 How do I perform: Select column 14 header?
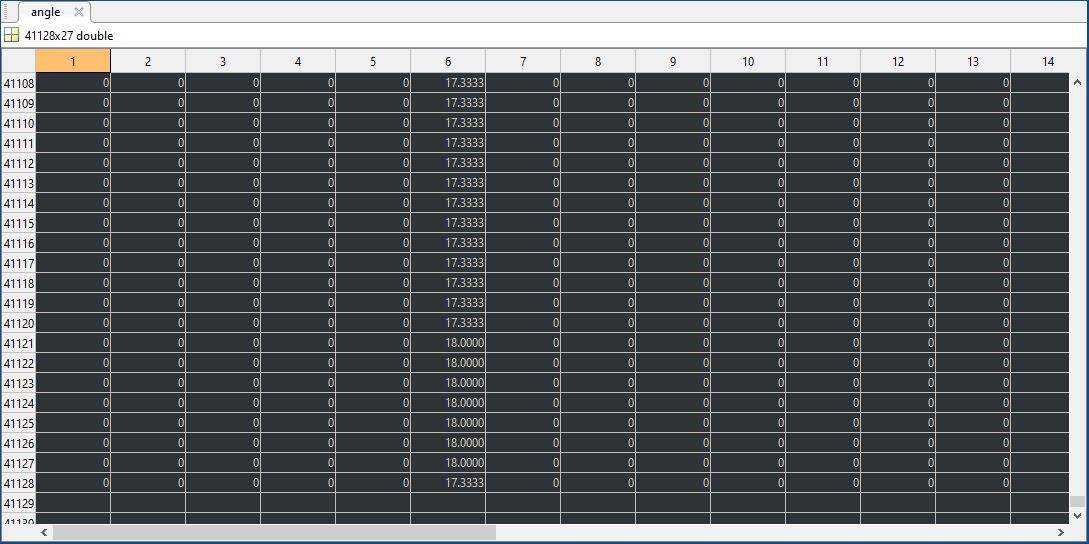(x=1047, y=62)
